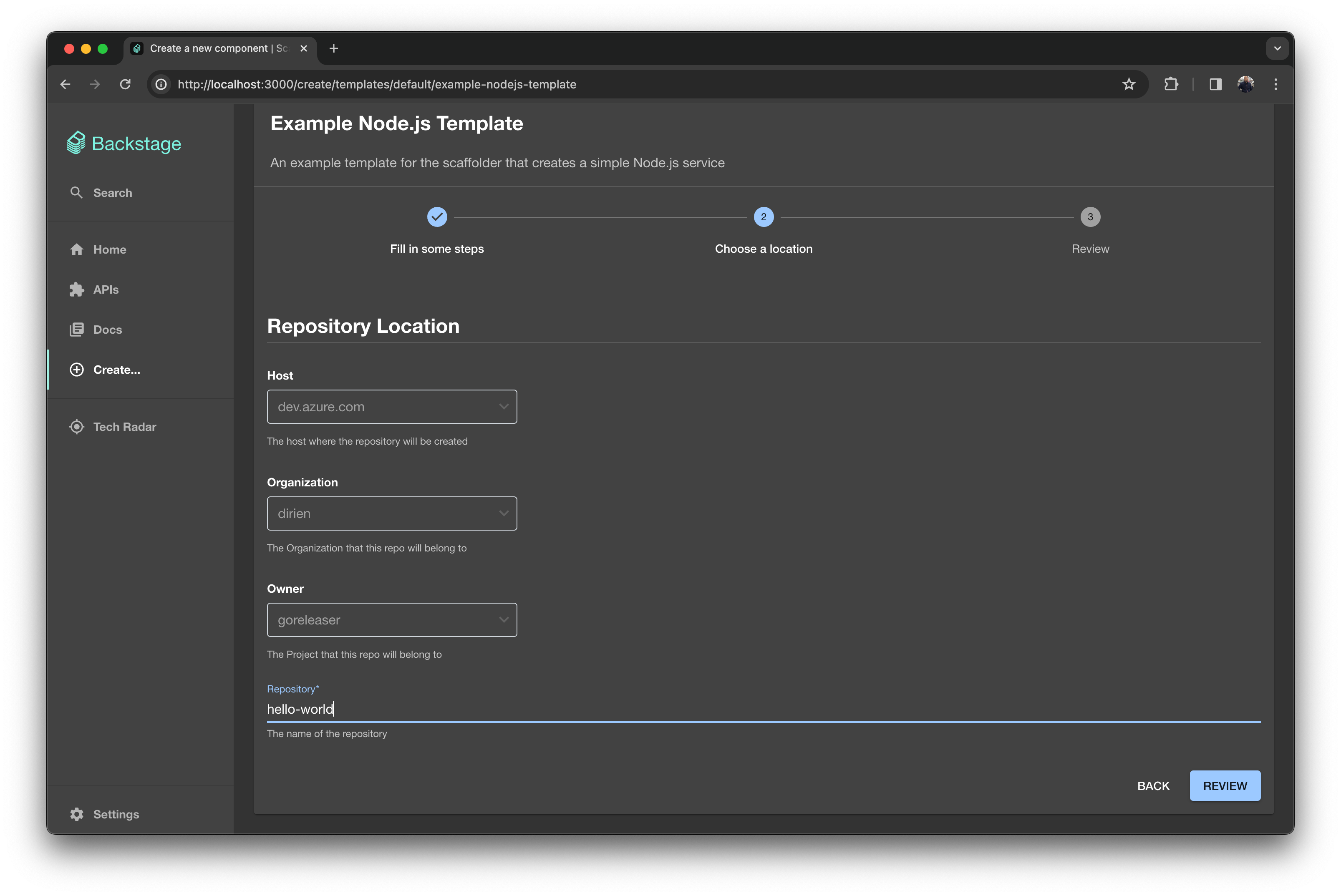Bookmark this page with the star
This screenshot has width=1341, height=896.
coord(1128,85)
